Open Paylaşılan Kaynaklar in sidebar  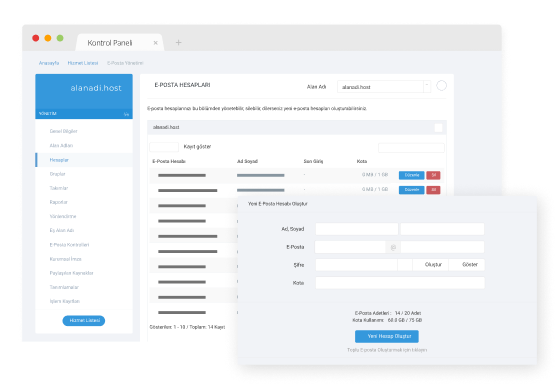click(x=71, y=273)
